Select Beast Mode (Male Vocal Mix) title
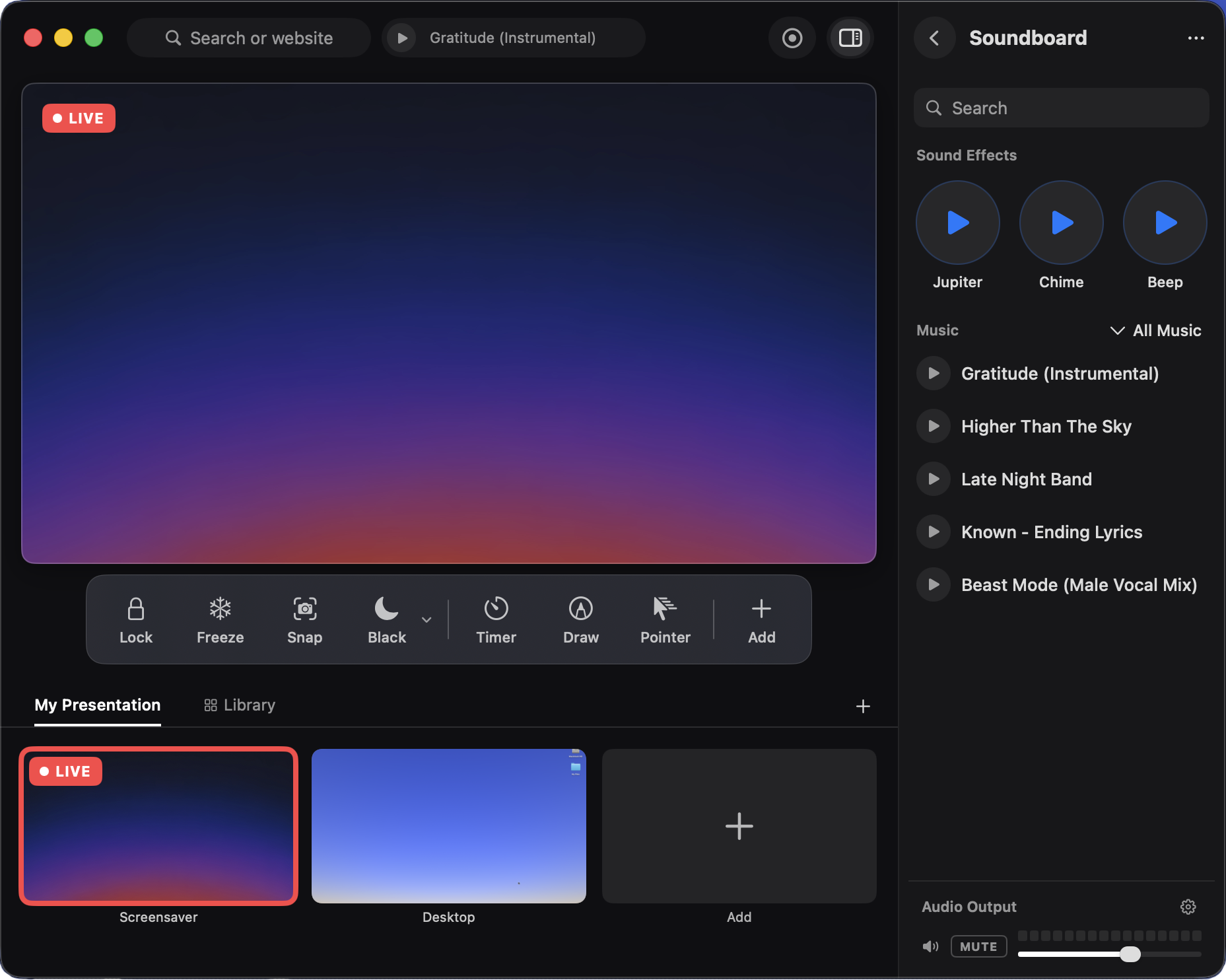 click(1079, 585)
